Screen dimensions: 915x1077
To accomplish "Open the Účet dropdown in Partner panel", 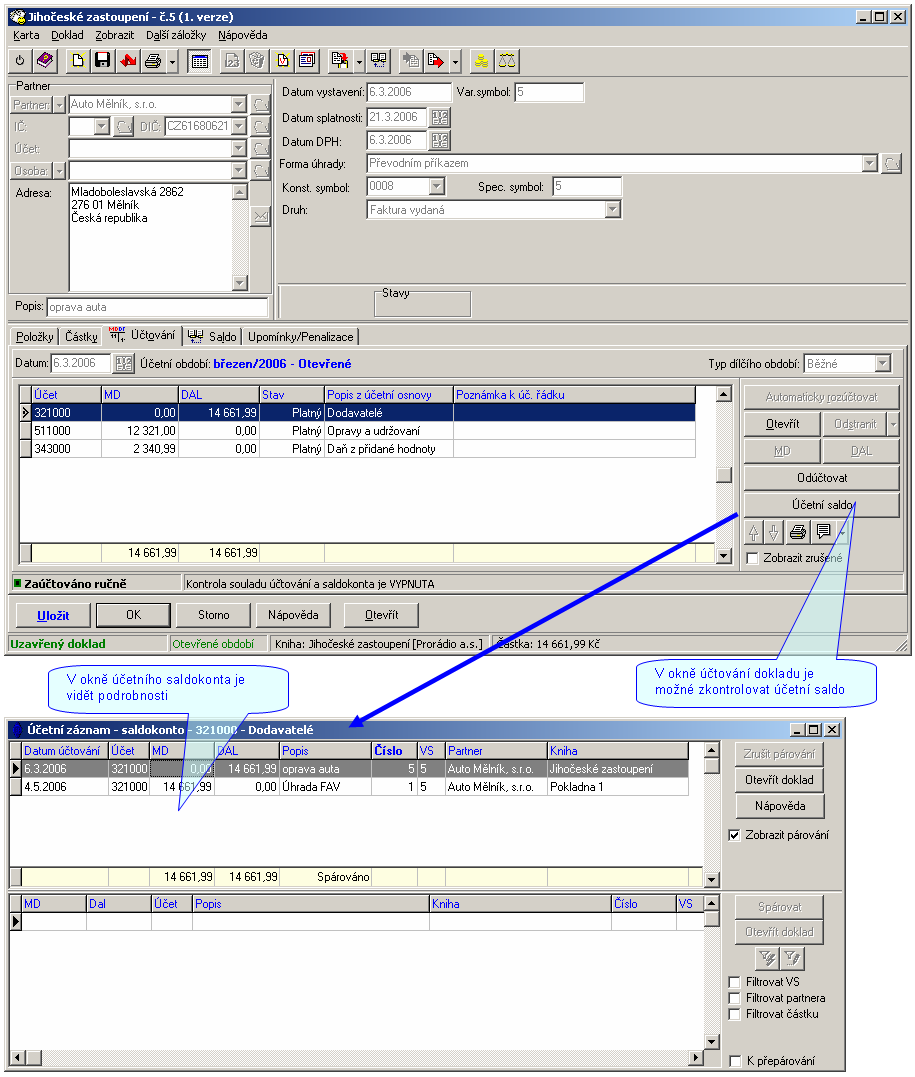I will pyautogui.click(x=239, y=148).
